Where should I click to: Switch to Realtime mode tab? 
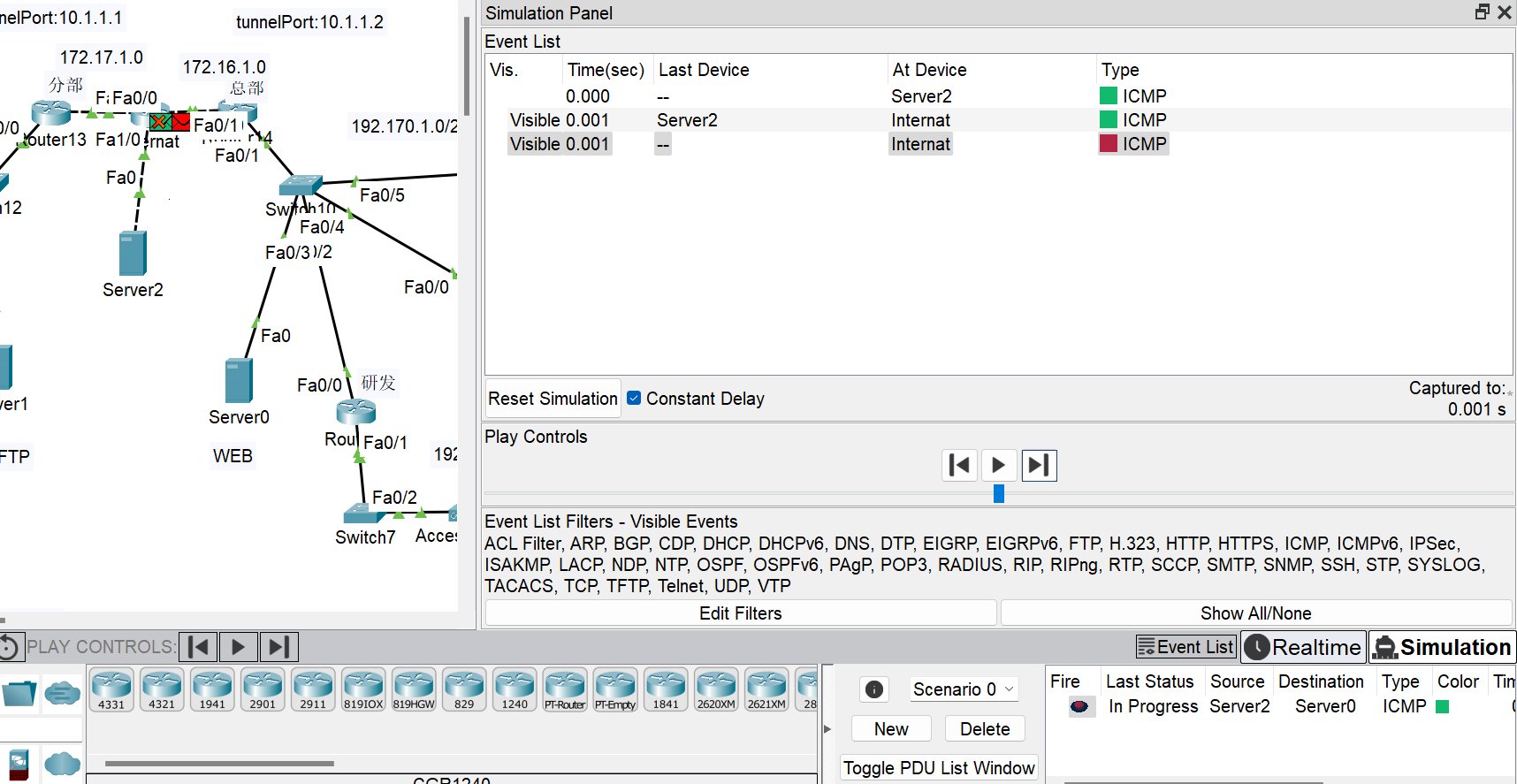click(x=1303, y=647)
